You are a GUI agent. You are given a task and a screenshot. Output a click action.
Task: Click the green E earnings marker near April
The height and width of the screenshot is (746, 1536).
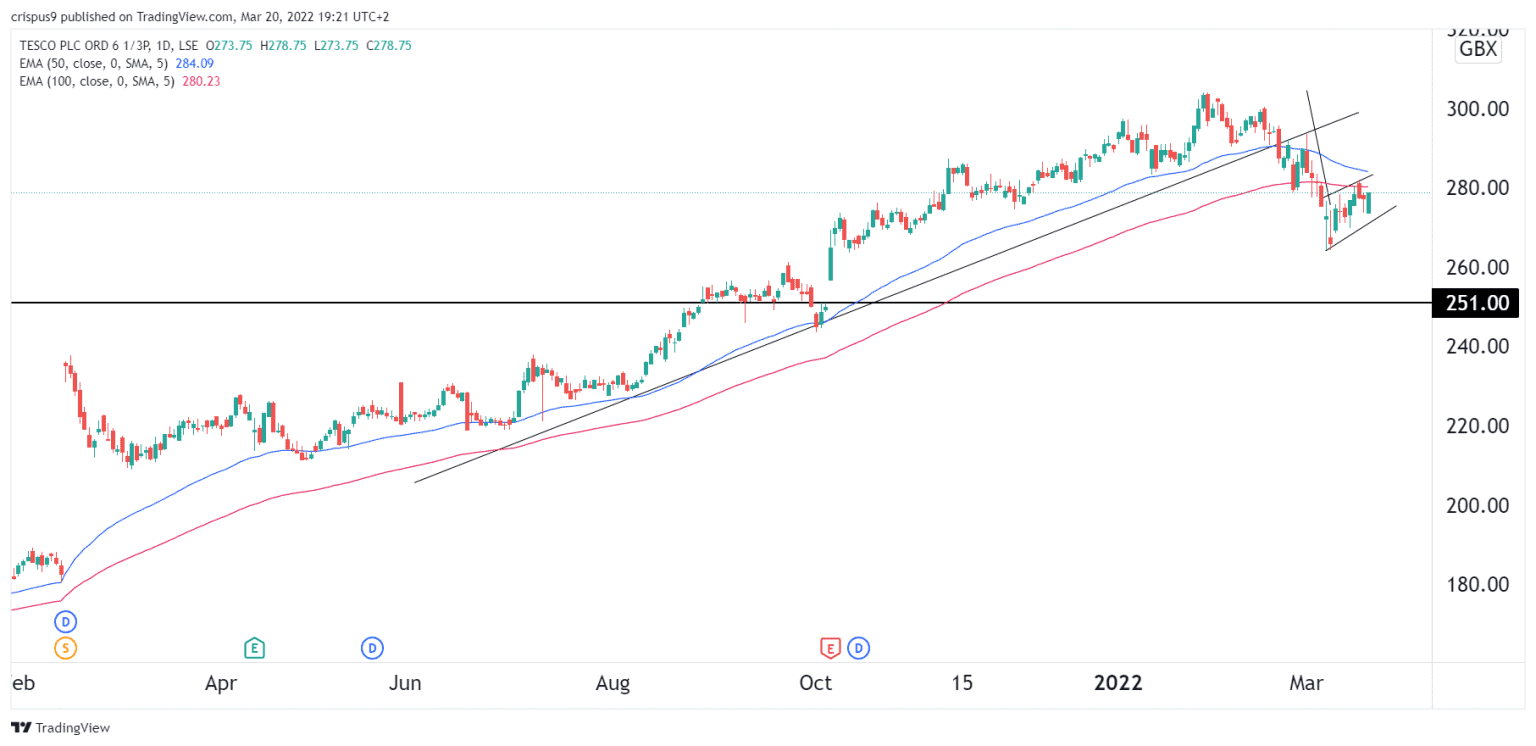255,648
